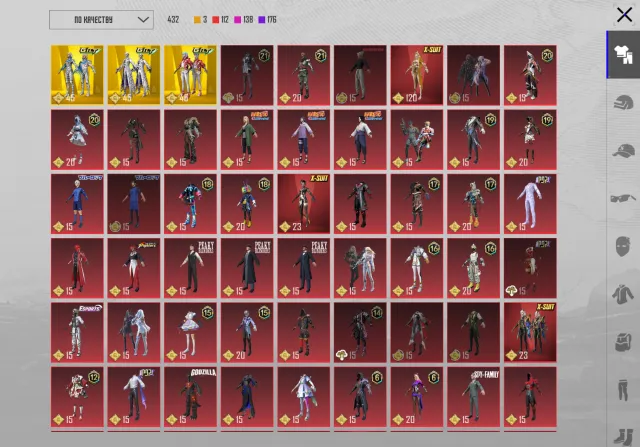Select the level 16 outfit valued 15
Viewport: 640px width, 447px height.
tap(417, 268)
